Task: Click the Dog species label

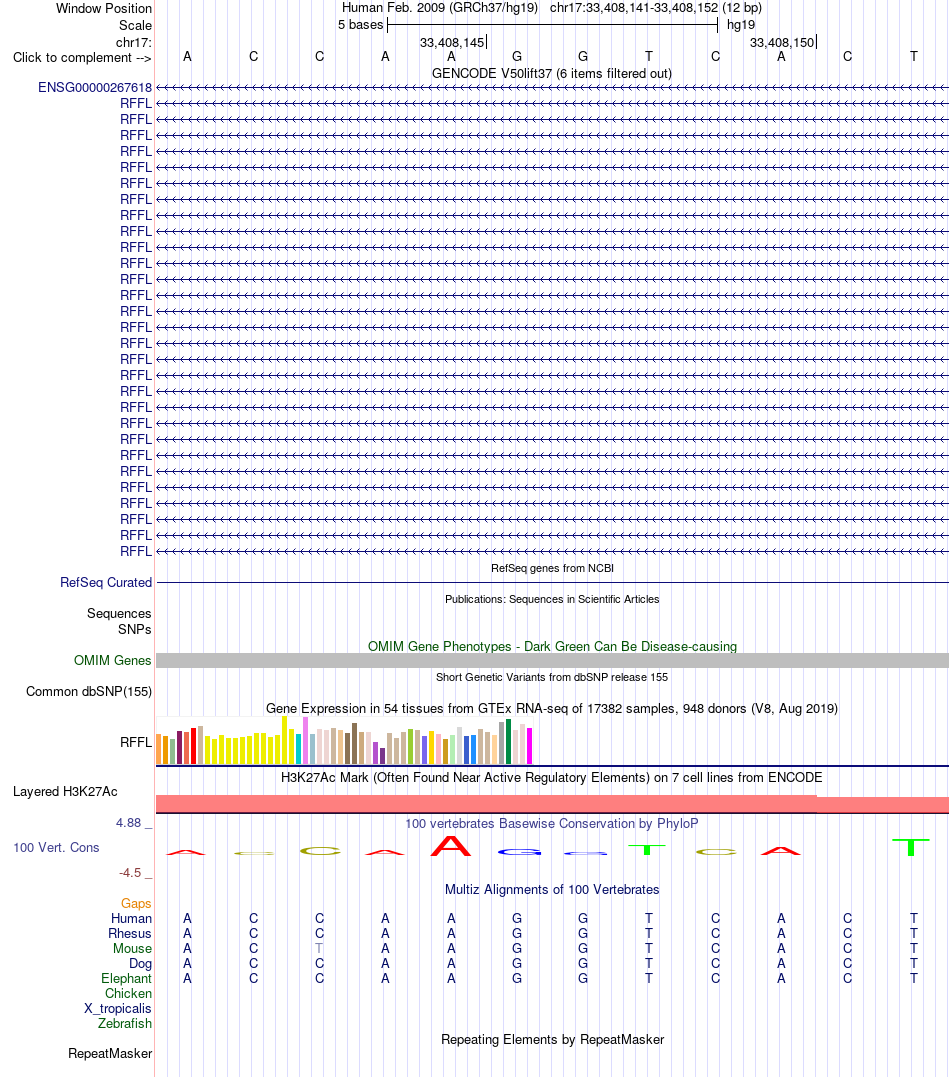Action: coord(140,964)
